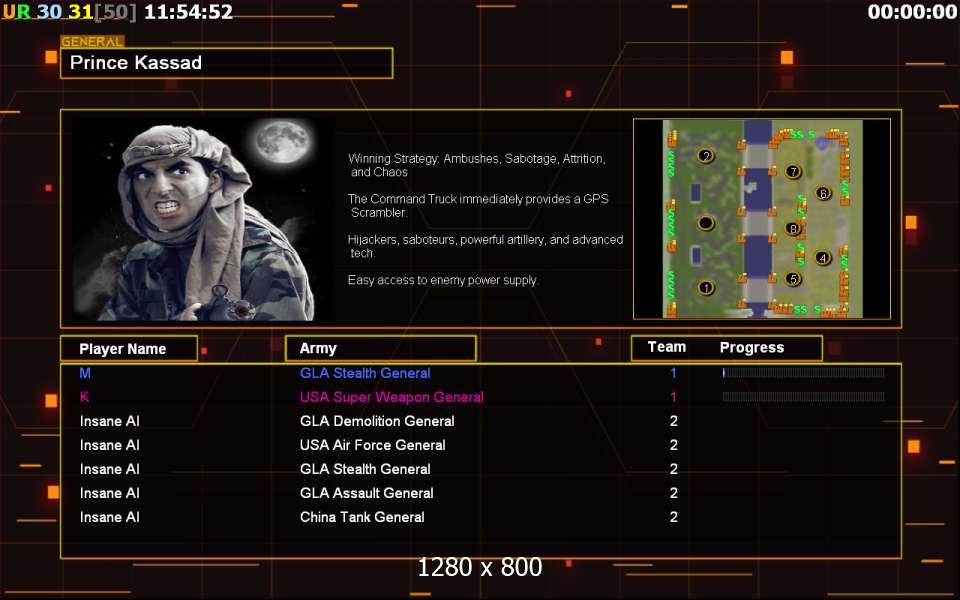Image resolution: width=960 pixels, height=600 pixels.
Task: Click the Command Truck GPS Scrambler line
Action: pyautogui.click(x=478, y=206)
